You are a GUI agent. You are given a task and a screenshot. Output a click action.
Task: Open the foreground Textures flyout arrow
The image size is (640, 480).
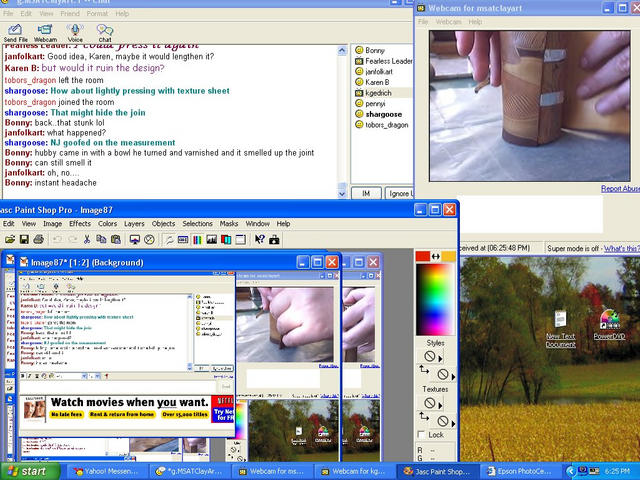pos(440,405)
